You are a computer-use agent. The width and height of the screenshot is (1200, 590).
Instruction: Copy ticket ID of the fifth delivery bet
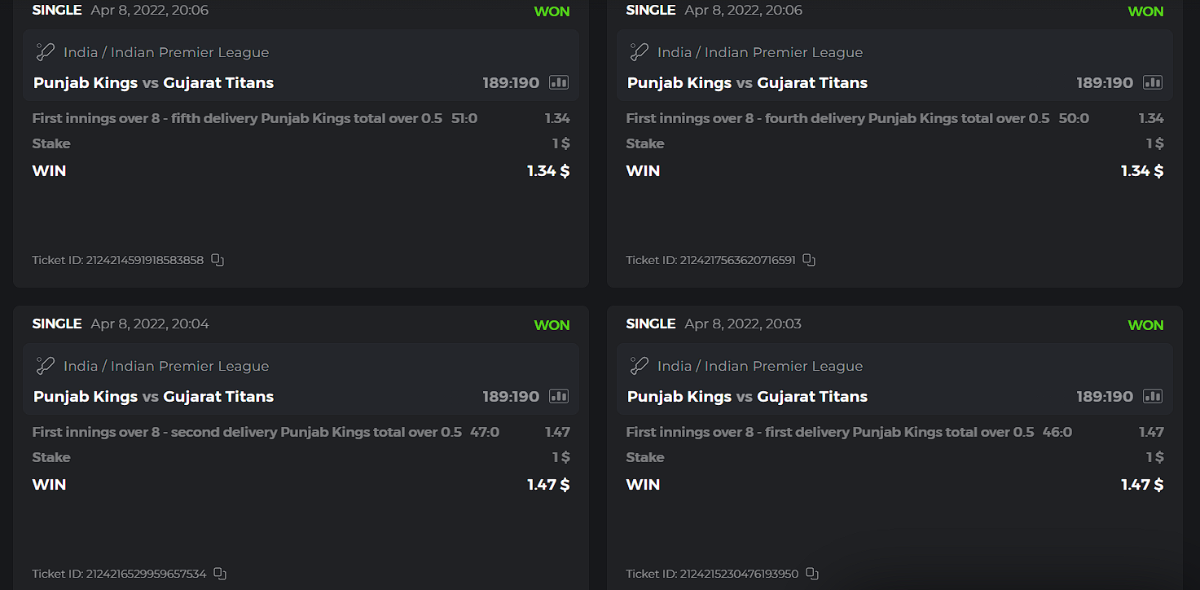[x=218, y=260]
